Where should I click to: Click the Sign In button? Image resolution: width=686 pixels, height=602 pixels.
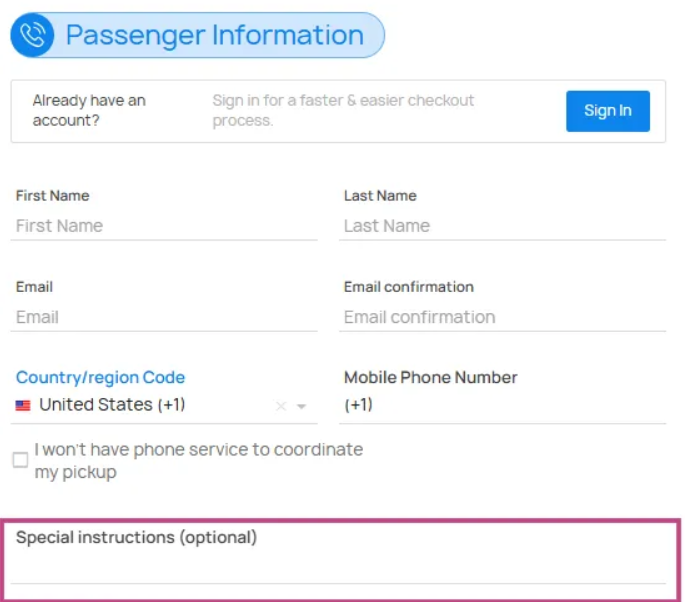pyautogui.click(x=608, y=111)
